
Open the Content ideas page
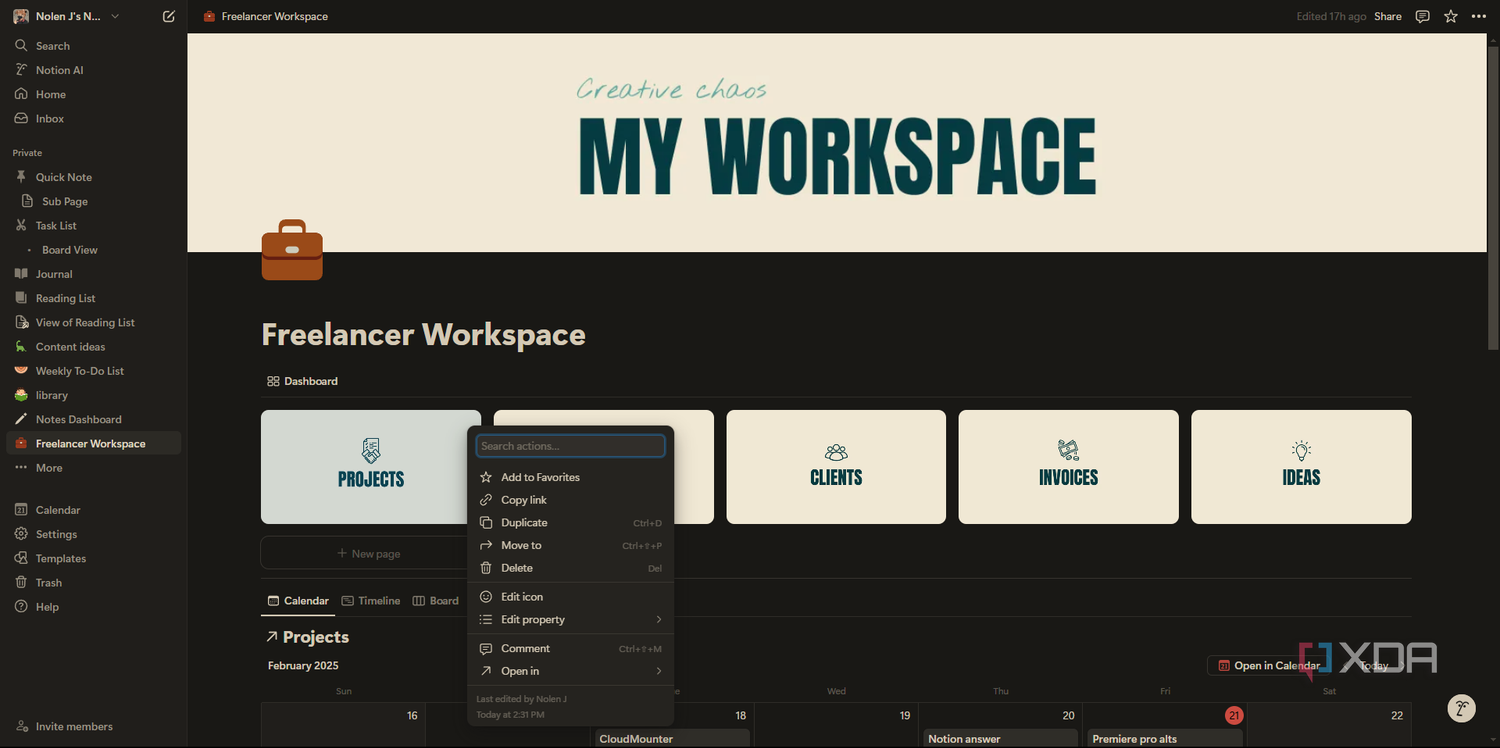94,347
